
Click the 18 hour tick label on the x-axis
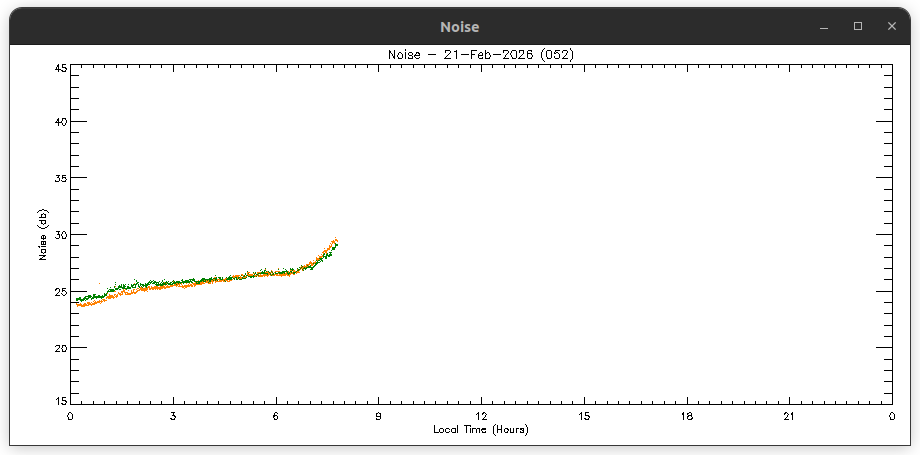686,415
